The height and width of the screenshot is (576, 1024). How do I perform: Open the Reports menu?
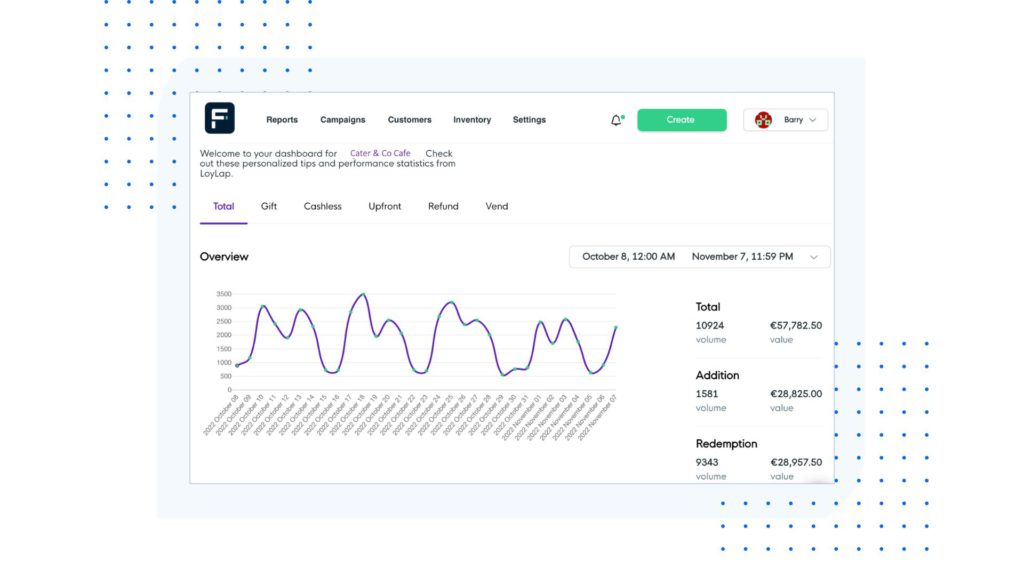coord(281,119)
